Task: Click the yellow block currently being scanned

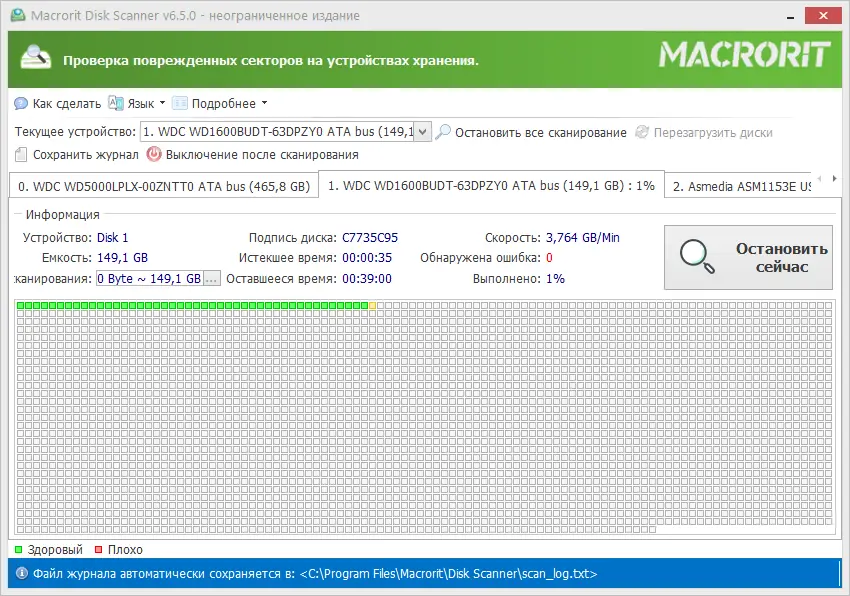Action: click(372, 306)
